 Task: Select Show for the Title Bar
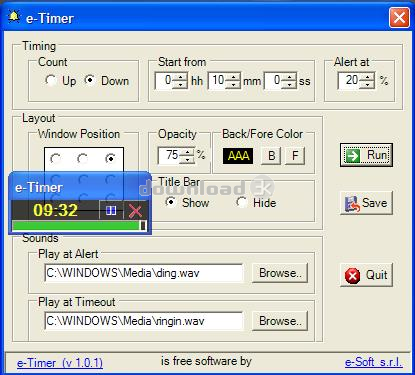[x=171, y=202]
